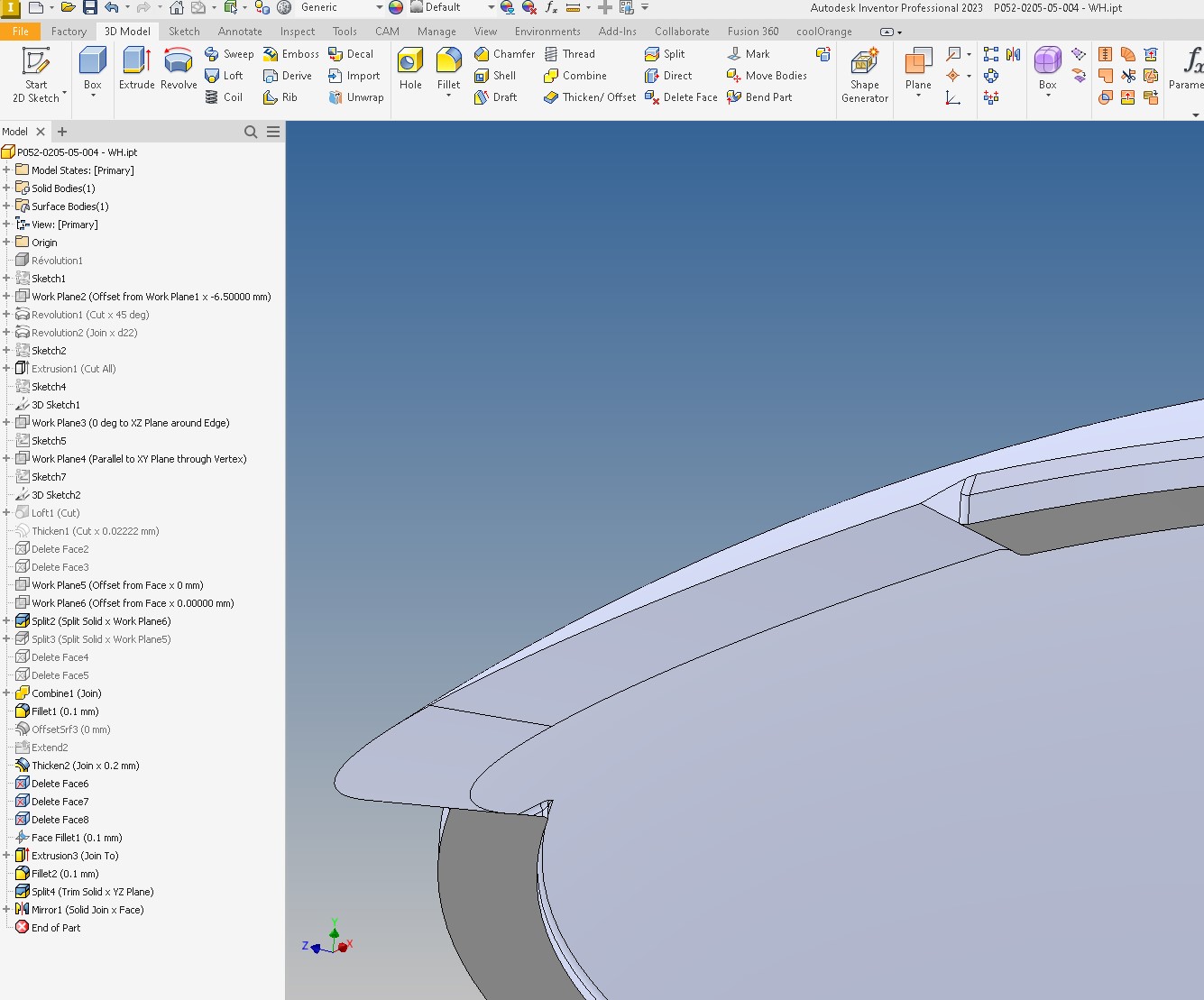Open the View ribbon tab

pos(485,31)
